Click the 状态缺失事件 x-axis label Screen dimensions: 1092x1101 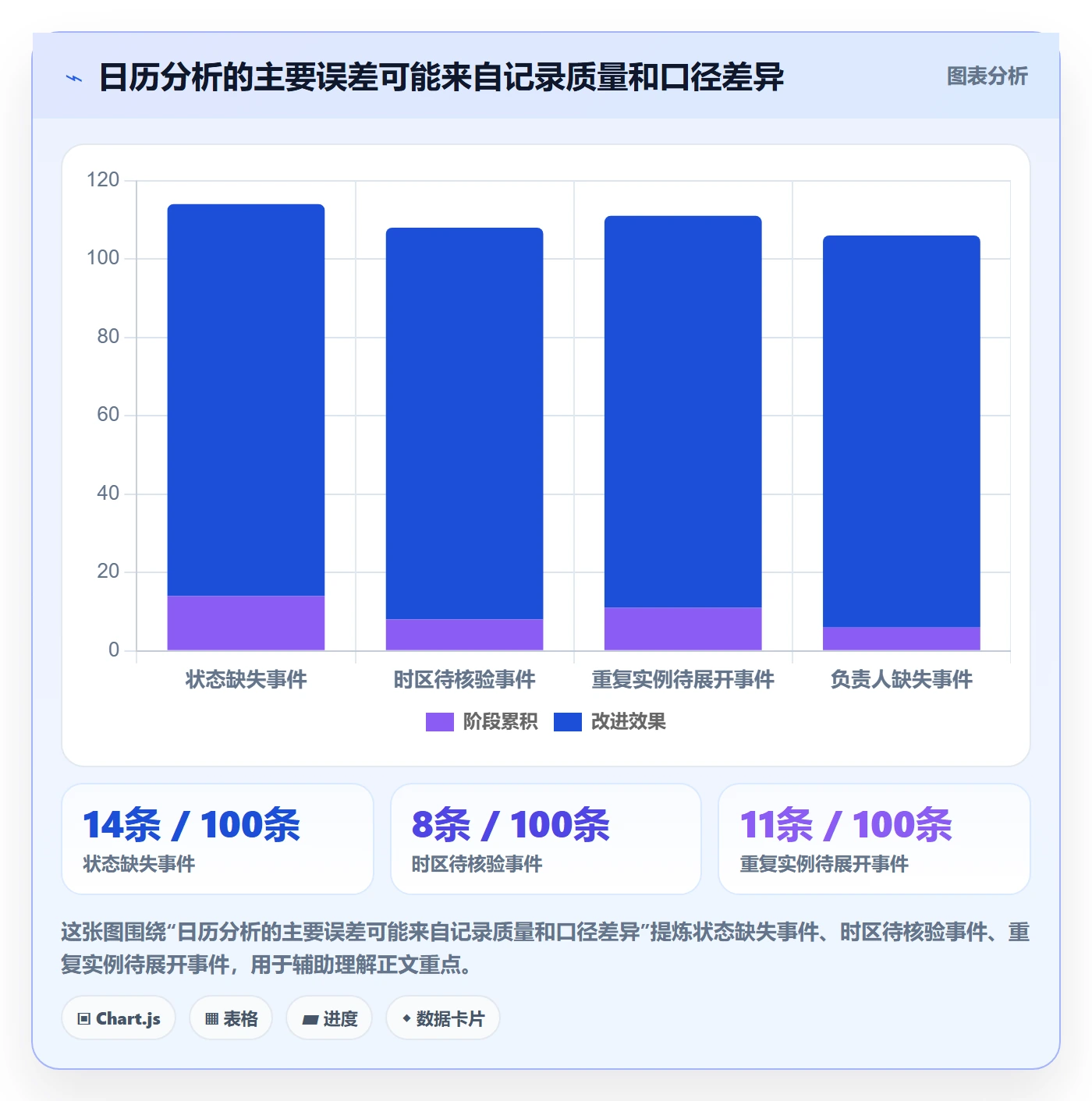point(246,680)
